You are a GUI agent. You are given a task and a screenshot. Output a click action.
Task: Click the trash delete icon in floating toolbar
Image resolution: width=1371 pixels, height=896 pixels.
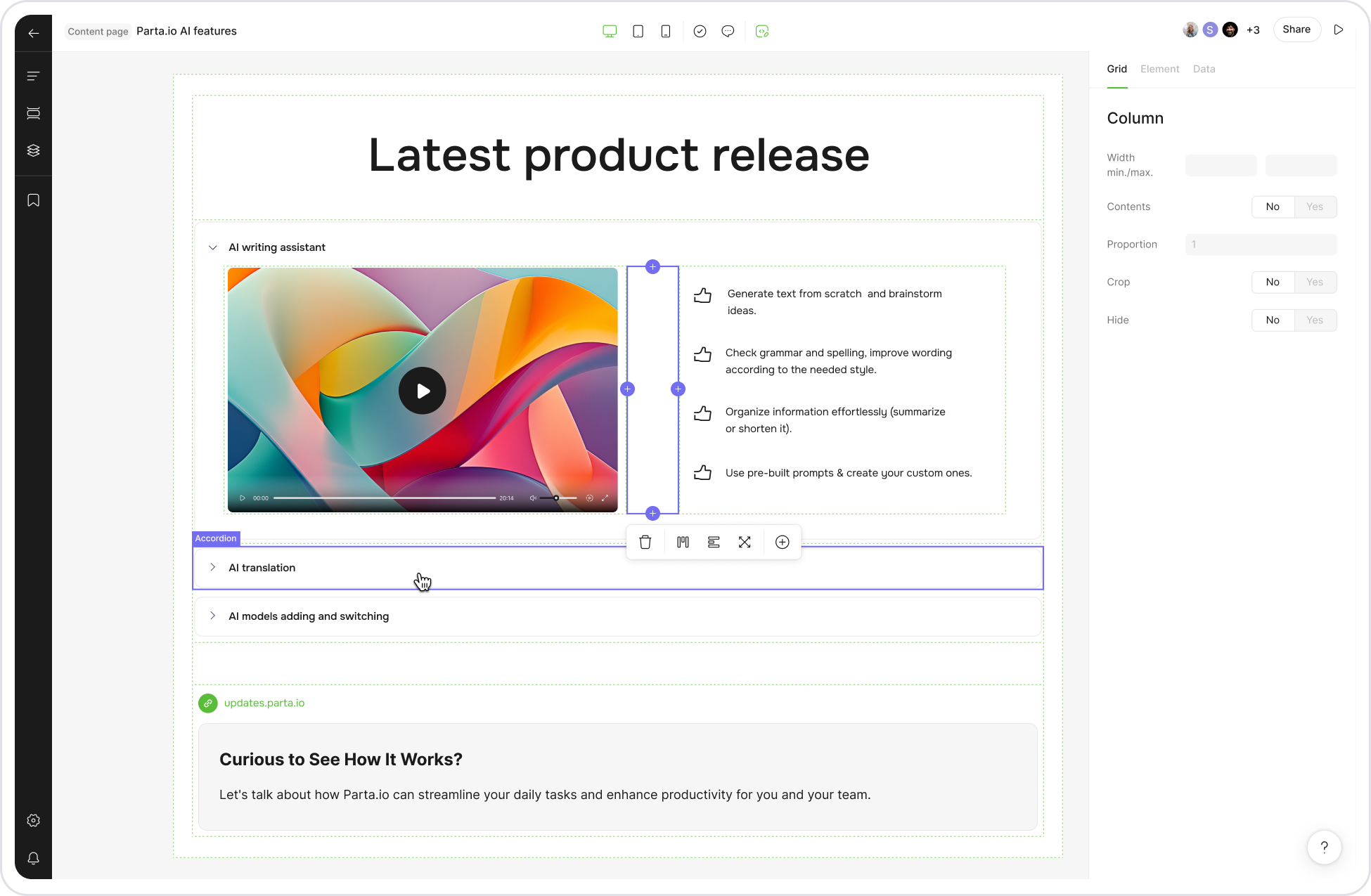645,542
